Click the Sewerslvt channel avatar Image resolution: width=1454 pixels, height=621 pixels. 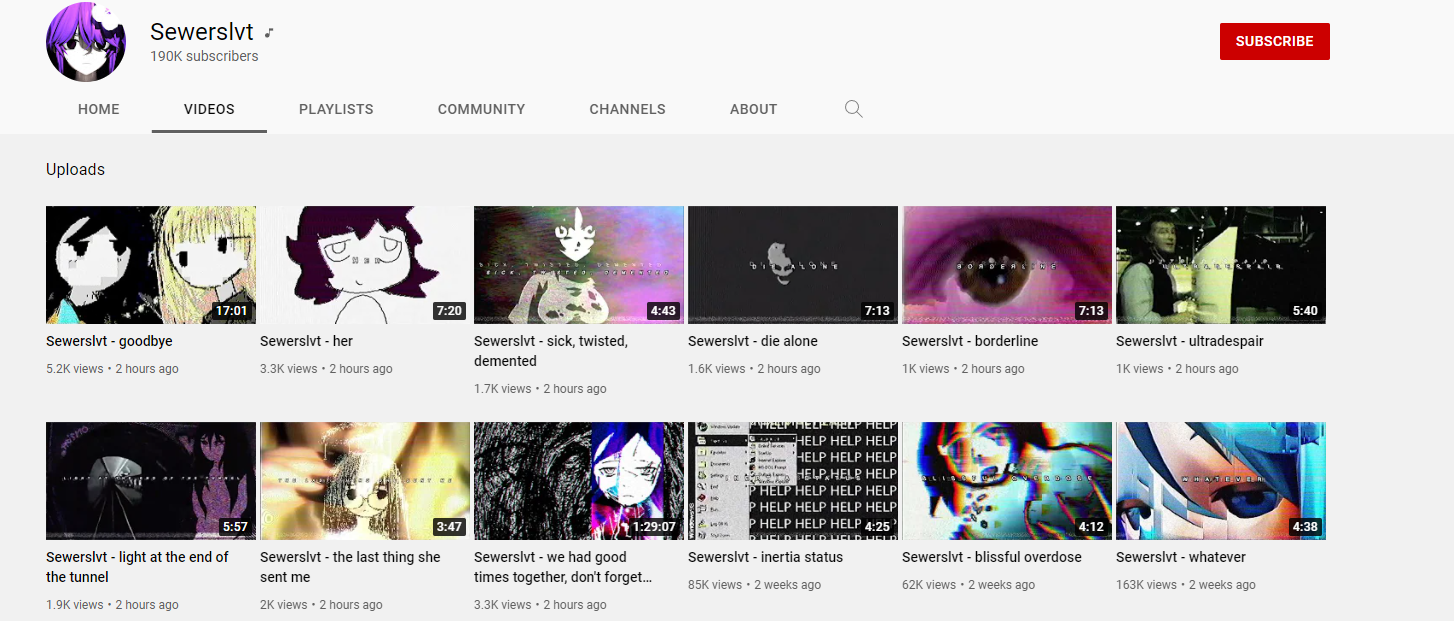(86, 42)
